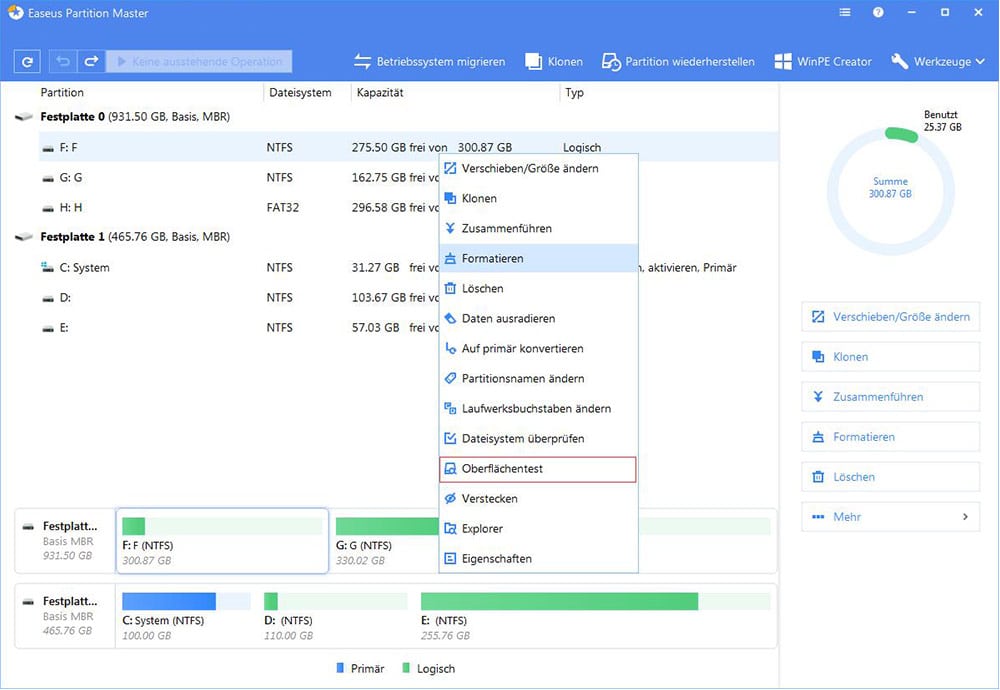Screen dimensions: 1000x690
Task: Open Explorer from the context menu
Action: coord(538,529)
